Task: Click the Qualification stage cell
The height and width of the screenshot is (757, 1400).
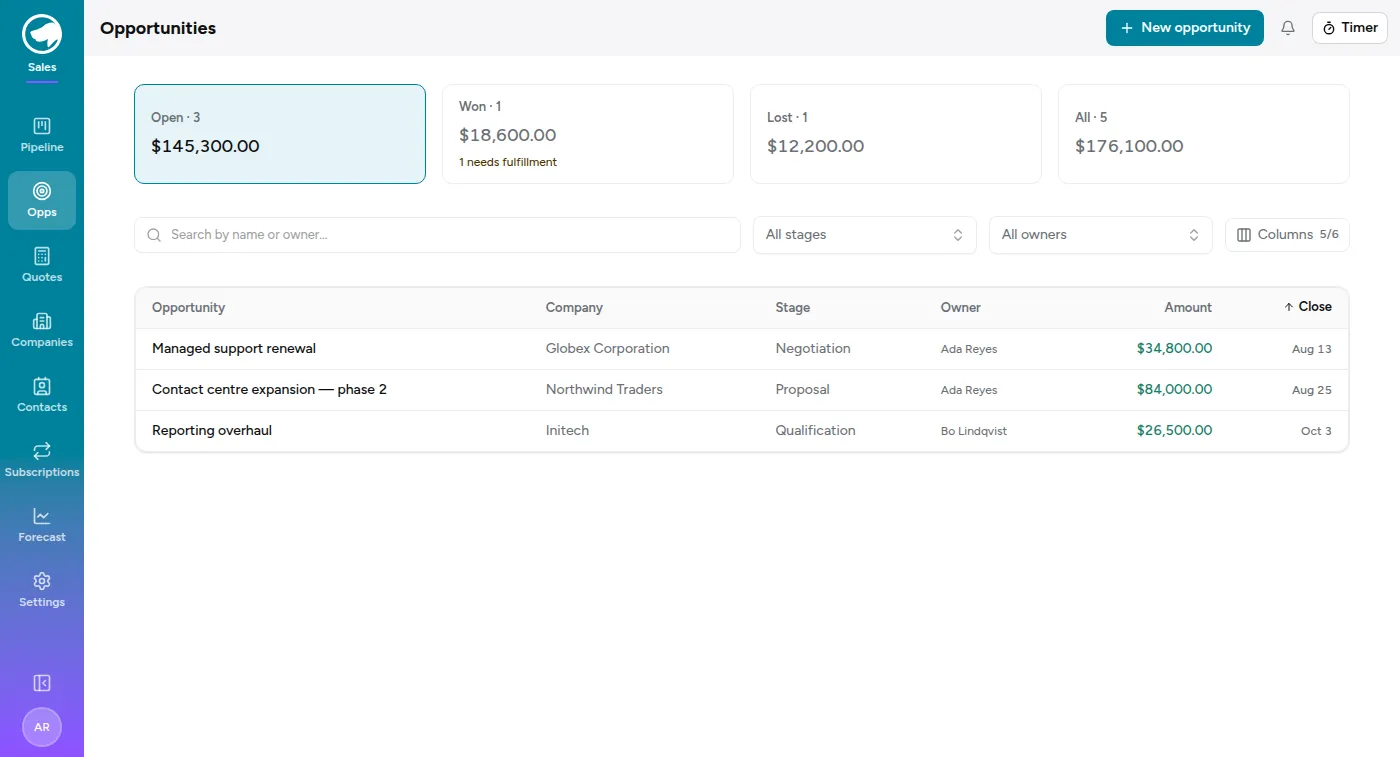Action: point(815,431)
